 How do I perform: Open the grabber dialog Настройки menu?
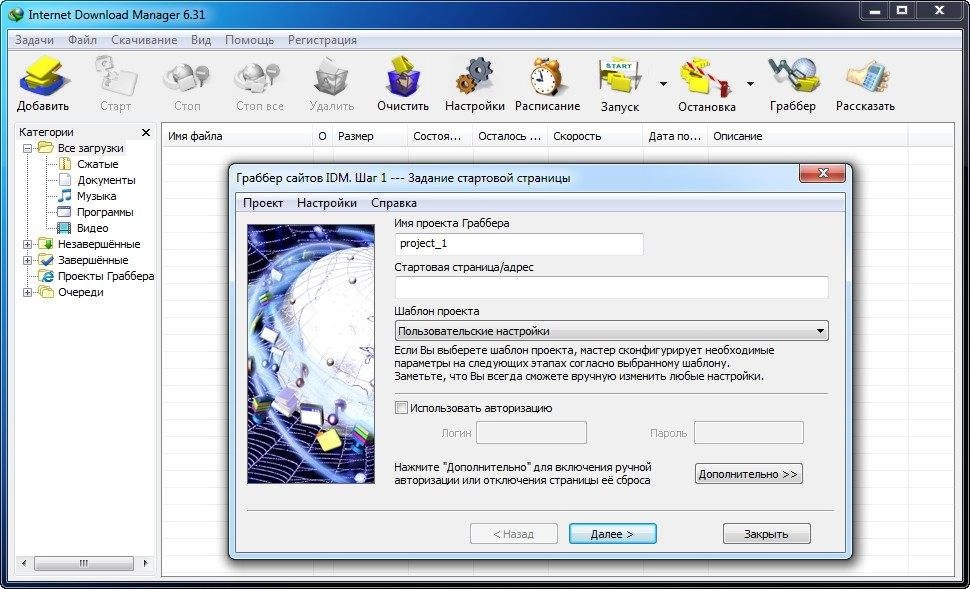click(x=327, y=203)
